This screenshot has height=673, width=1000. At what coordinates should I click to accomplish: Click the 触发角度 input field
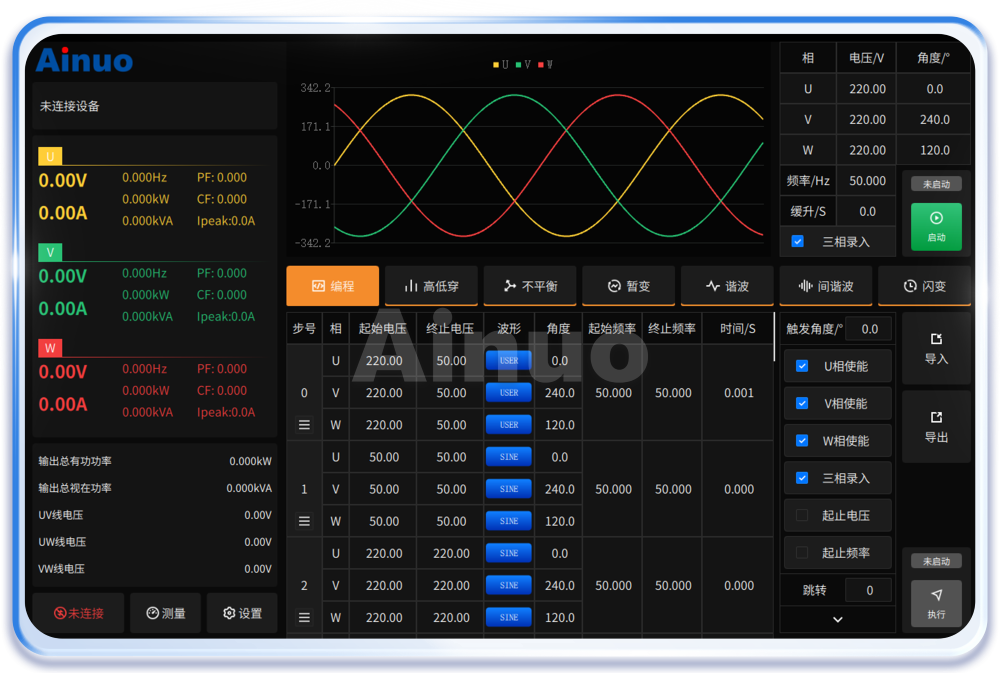point(869,329)
